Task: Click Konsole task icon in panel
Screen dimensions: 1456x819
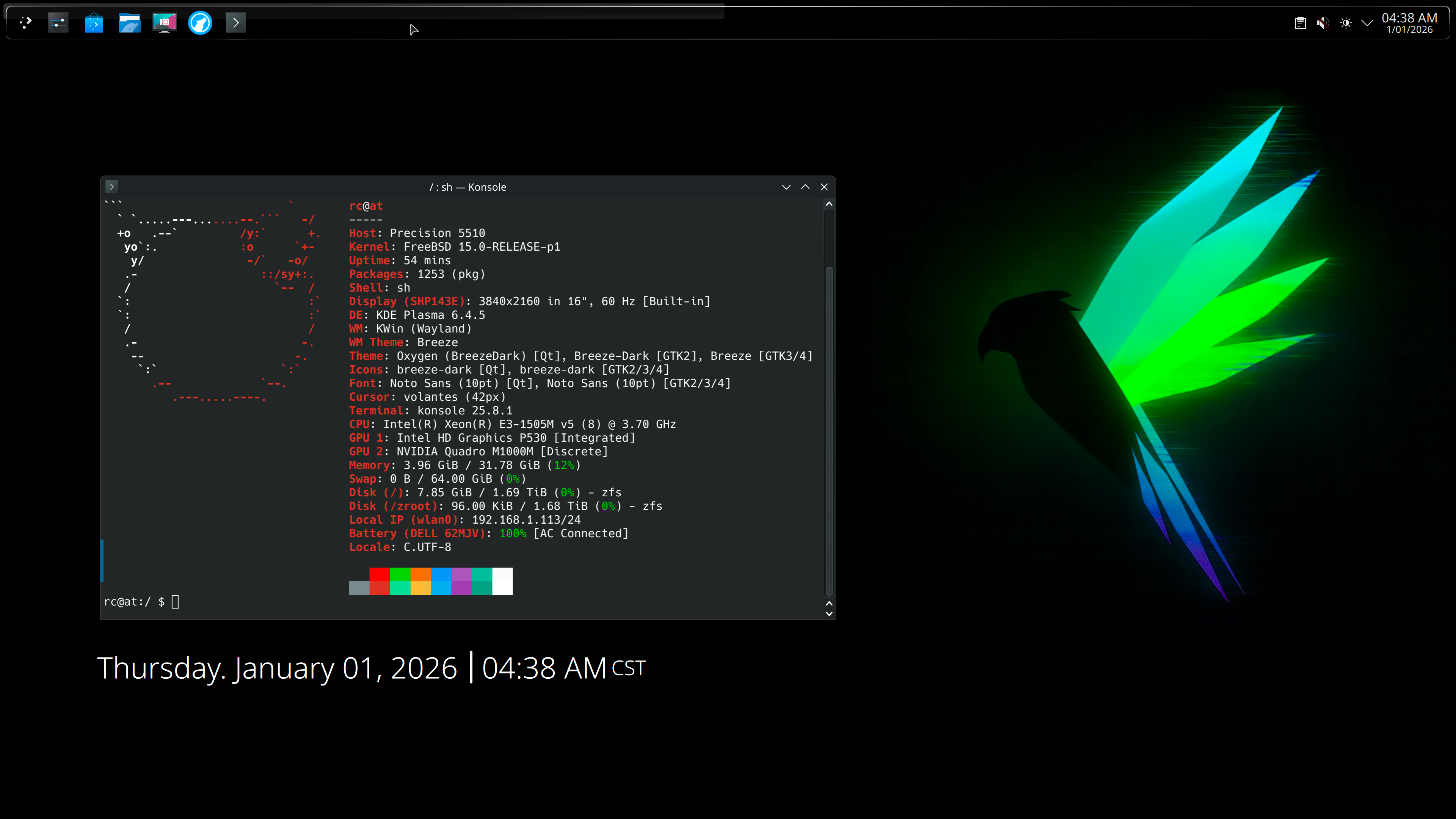Action: pos(236,23)
